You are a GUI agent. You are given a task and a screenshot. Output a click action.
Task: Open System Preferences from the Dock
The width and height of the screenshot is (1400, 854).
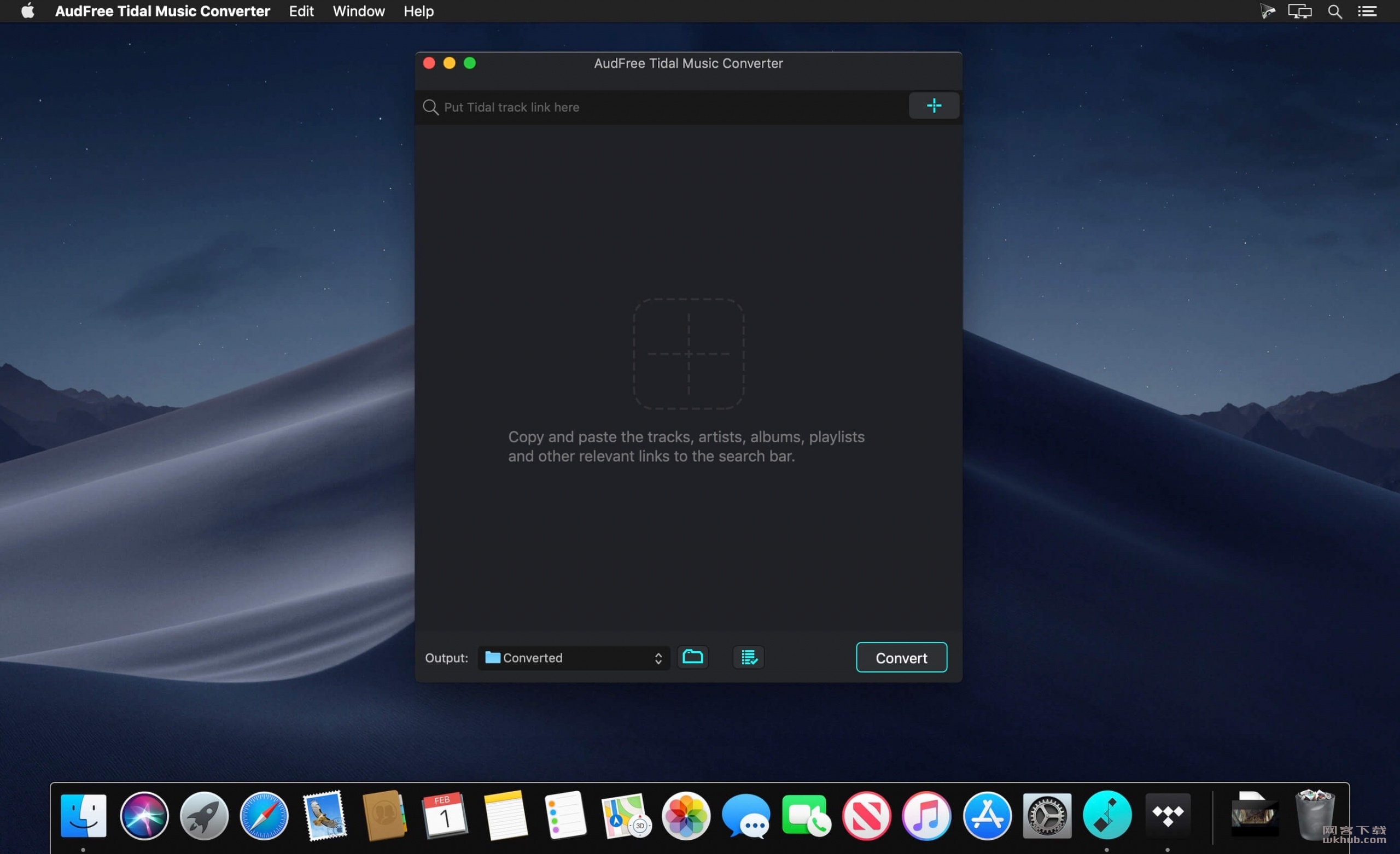[x=1047, y=816]
